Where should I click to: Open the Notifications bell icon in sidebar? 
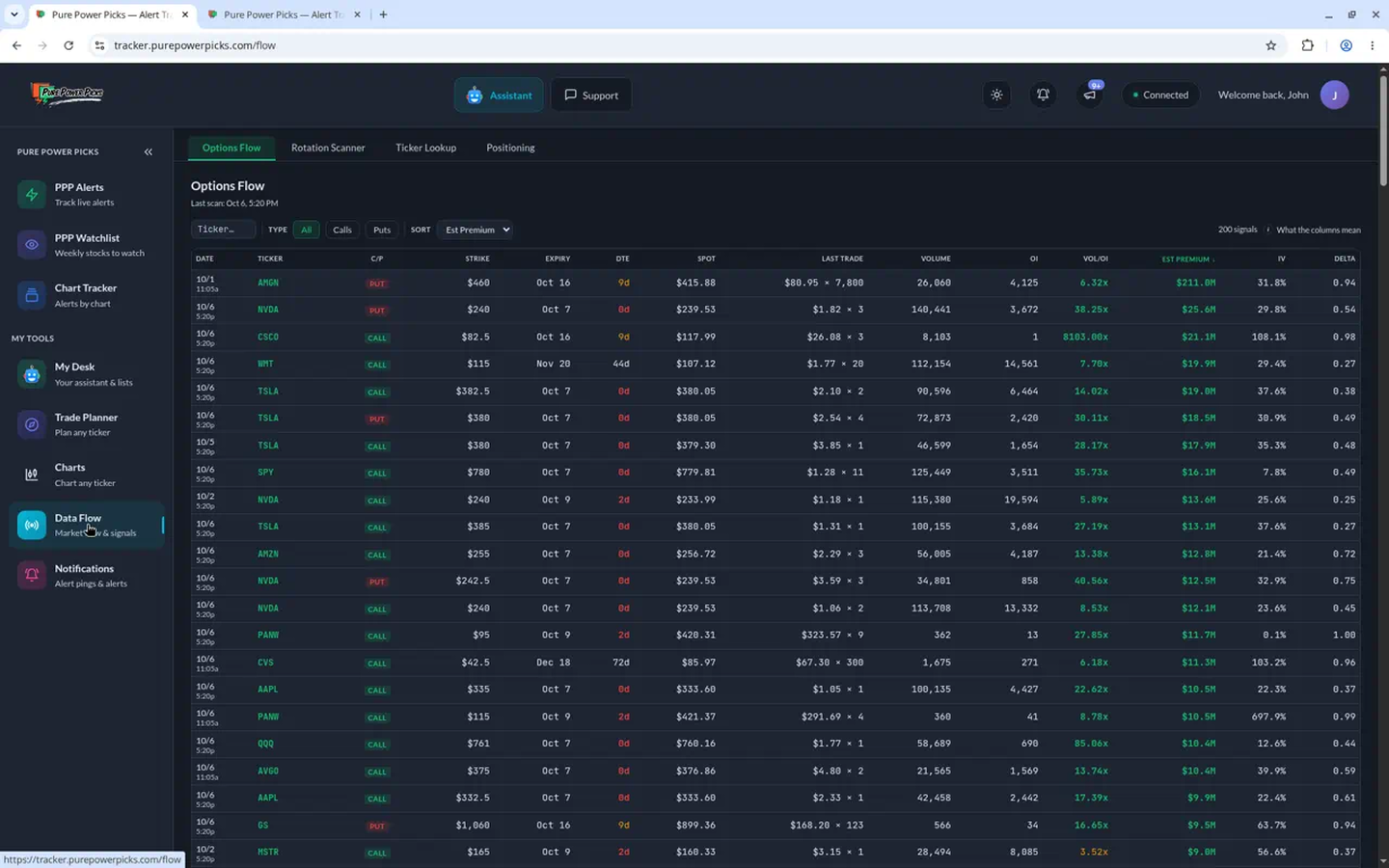tap(32, 575)
